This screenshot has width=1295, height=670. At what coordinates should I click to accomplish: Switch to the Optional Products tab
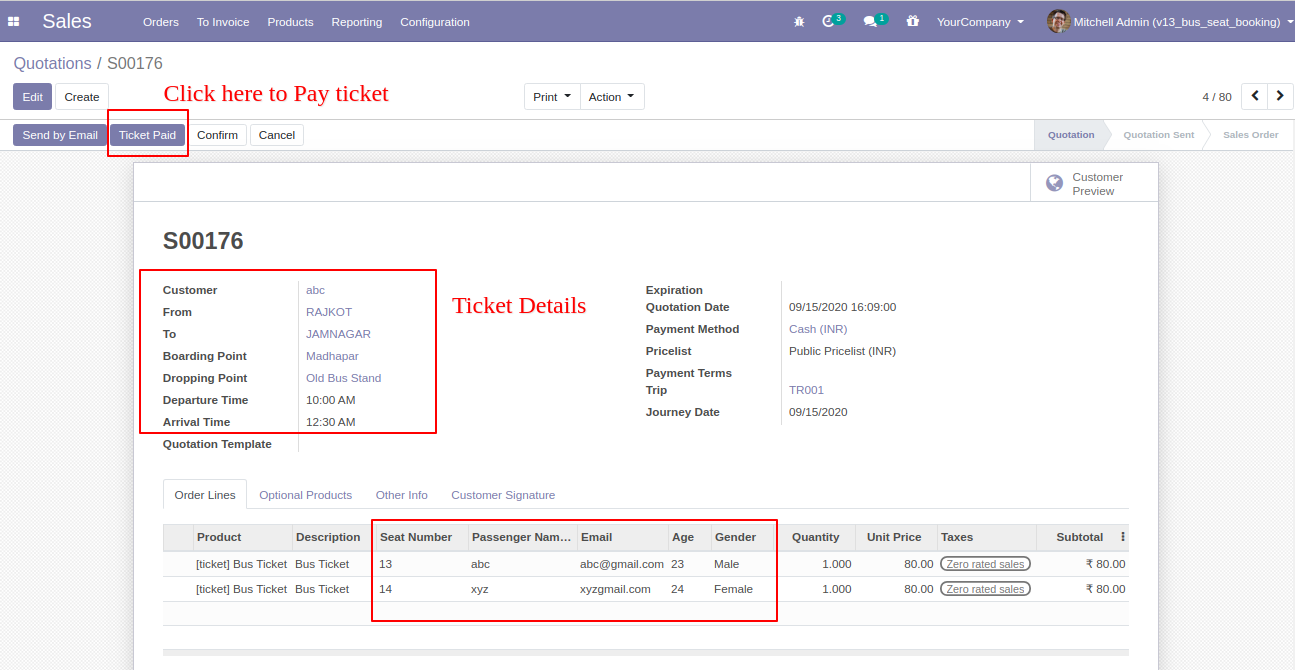(306, 495)
